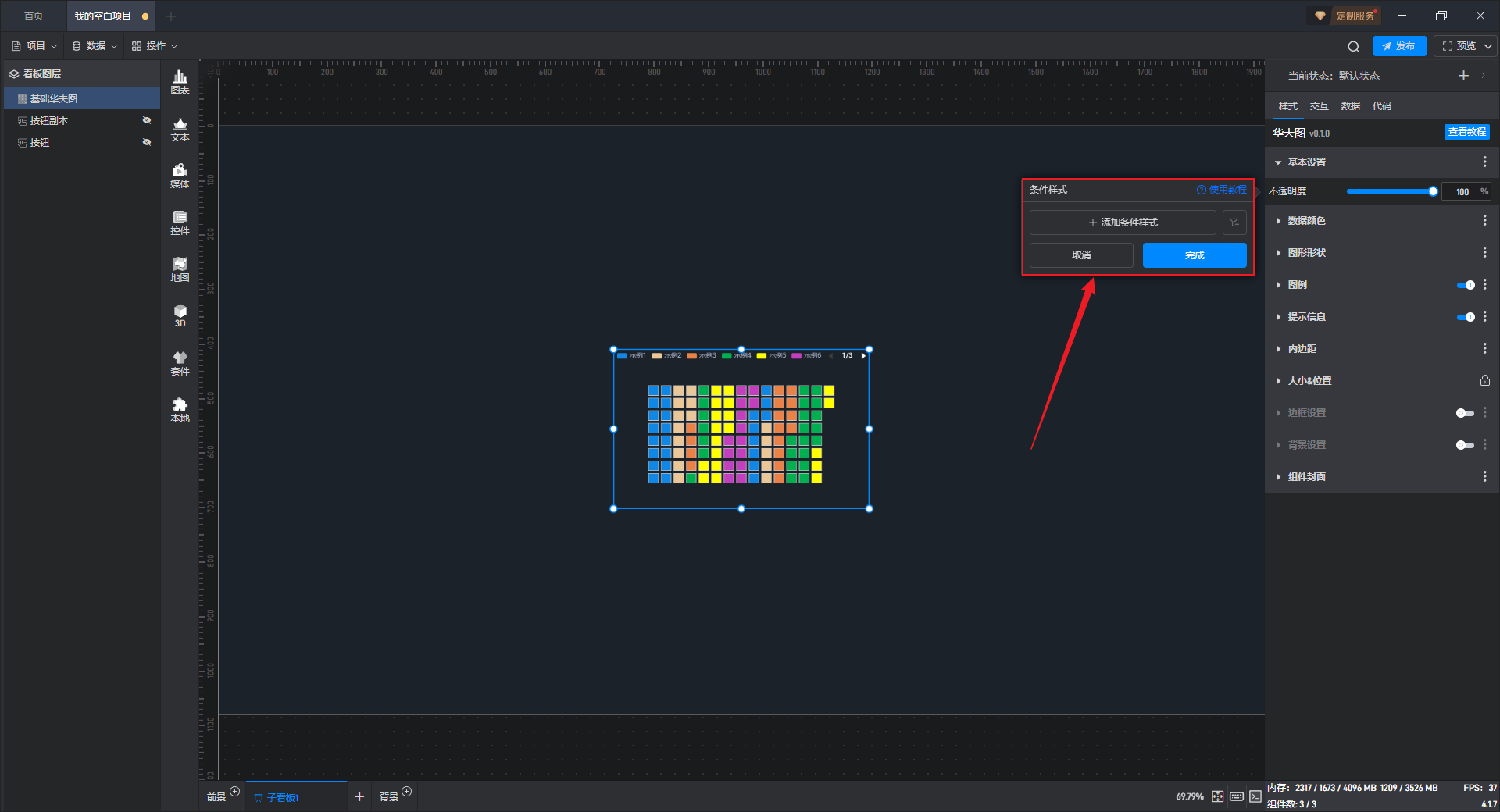The image size is (1500, 812).
Task: Open the 预览 dropdown arrow
Action: (x=1488, y=46)
